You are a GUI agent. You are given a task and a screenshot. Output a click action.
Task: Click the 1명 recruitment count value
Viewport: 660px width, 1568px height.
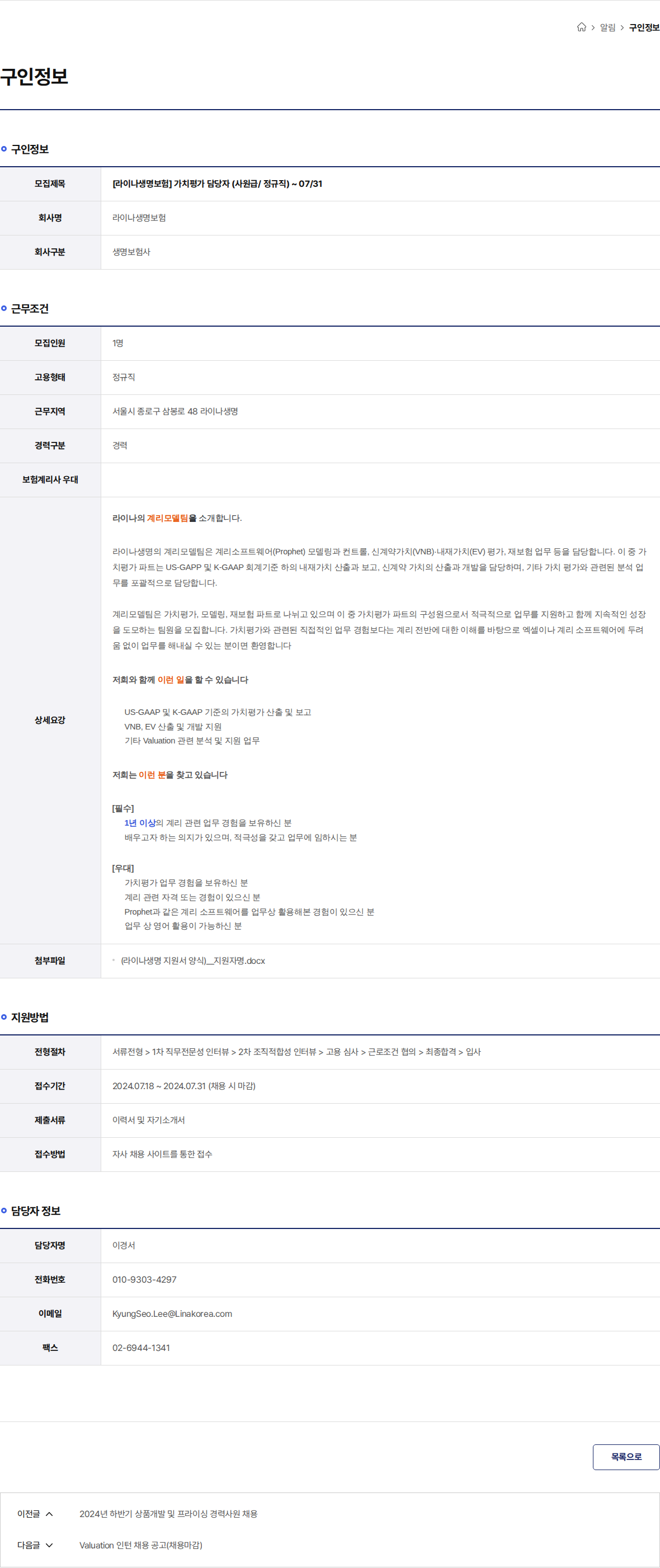[117, 343]
